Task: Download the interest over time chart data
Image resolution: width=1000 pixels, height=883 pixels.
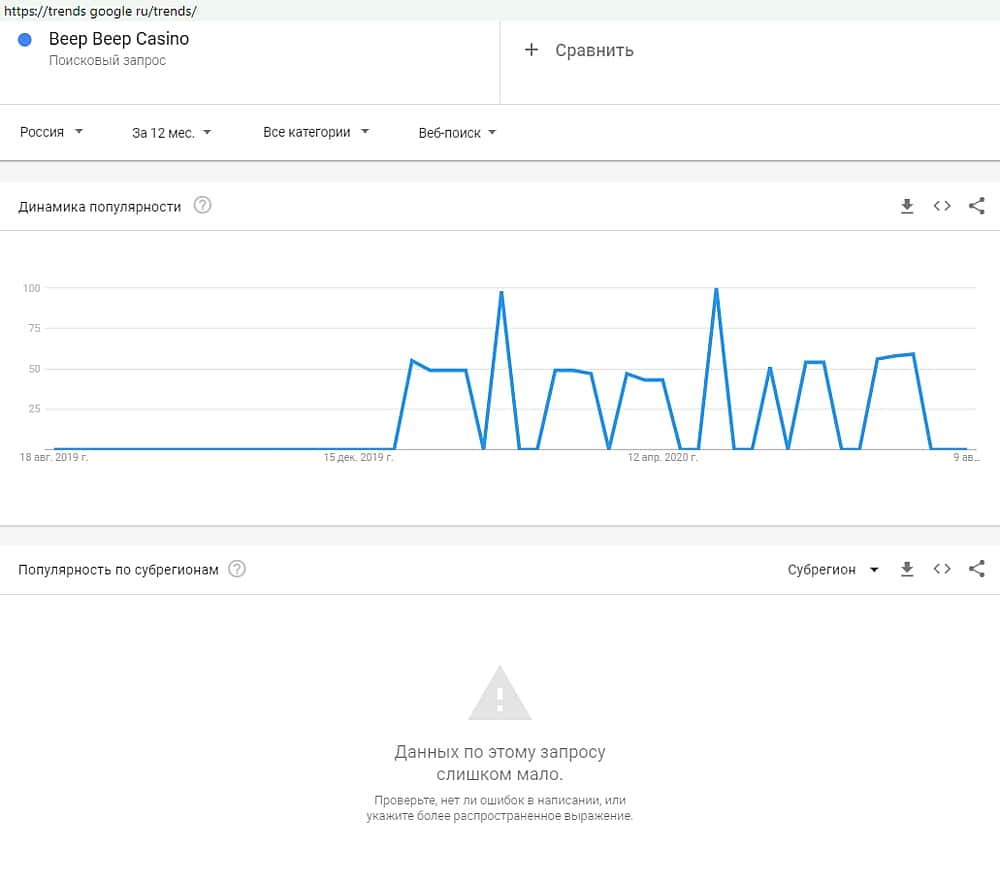Action: pyautogui.click(x=907, y=206)
